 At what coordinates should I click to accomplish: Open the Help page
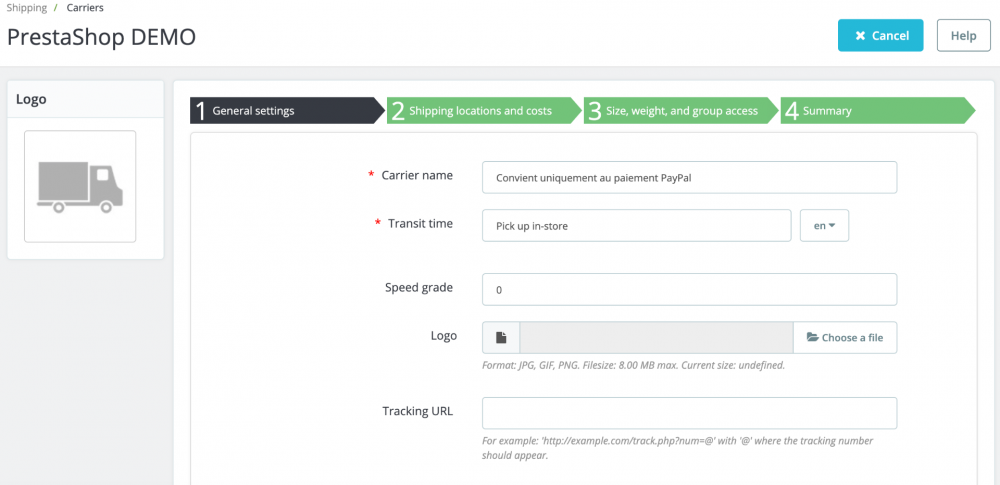tap(963, 36)
